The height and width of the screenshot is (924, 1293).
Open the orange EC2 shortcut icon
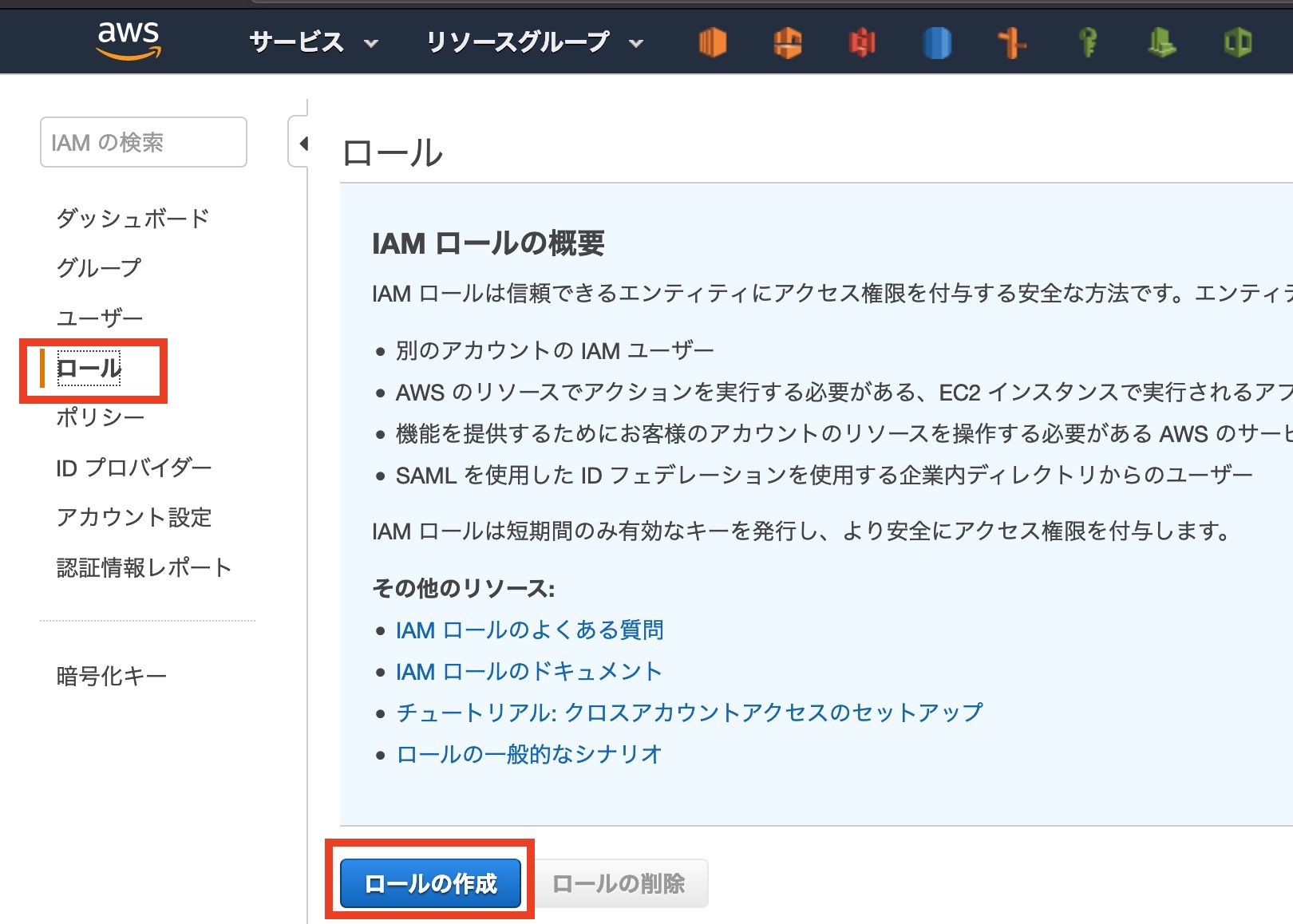[x=712, y=42]
